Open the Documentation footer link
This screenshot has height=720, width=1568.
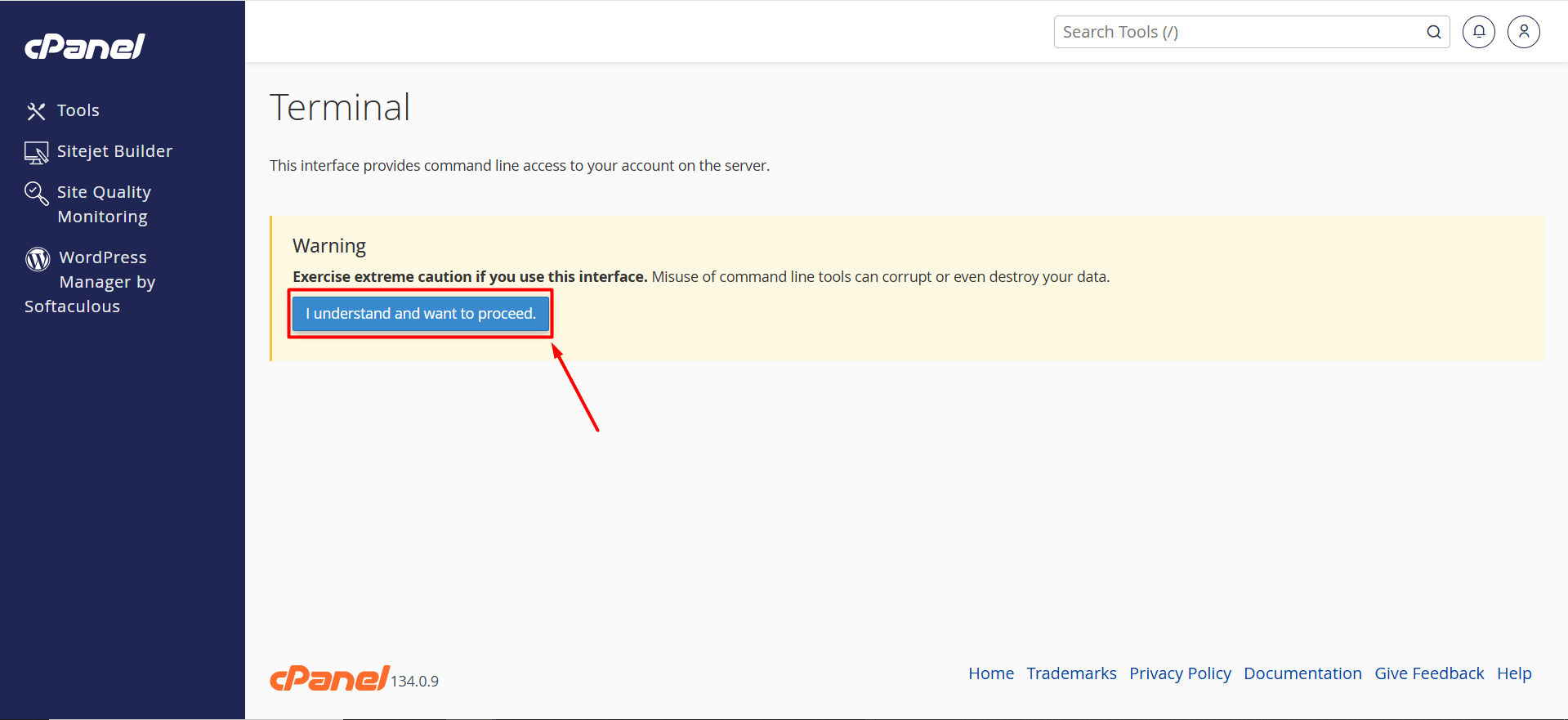(x=1302, y=673)
